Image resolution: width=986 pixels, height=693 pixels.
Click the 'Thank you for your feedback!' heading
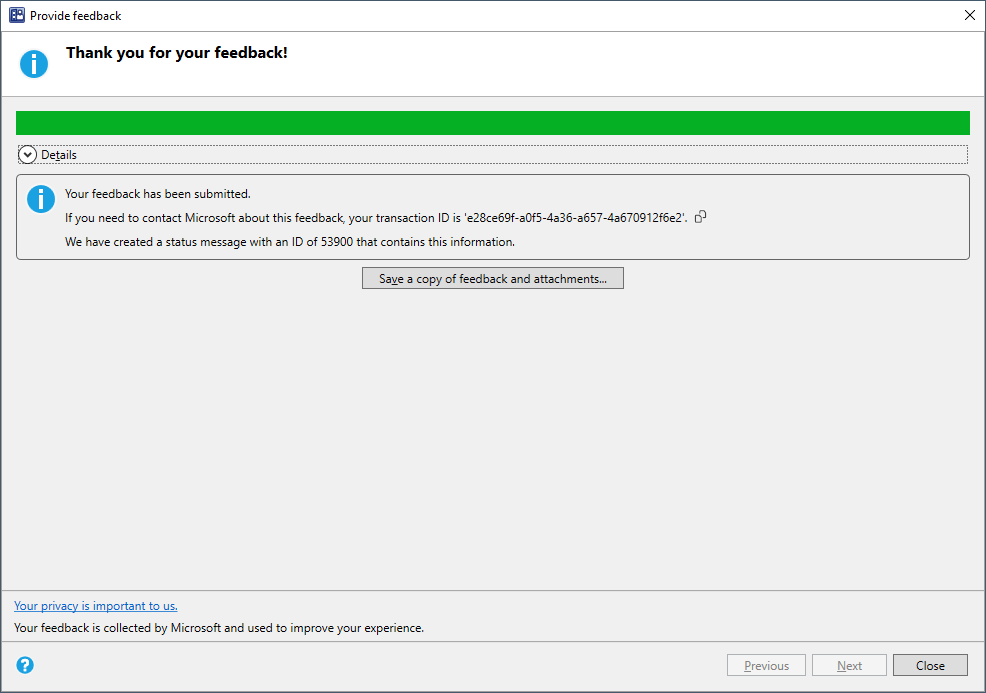(176, 52)
